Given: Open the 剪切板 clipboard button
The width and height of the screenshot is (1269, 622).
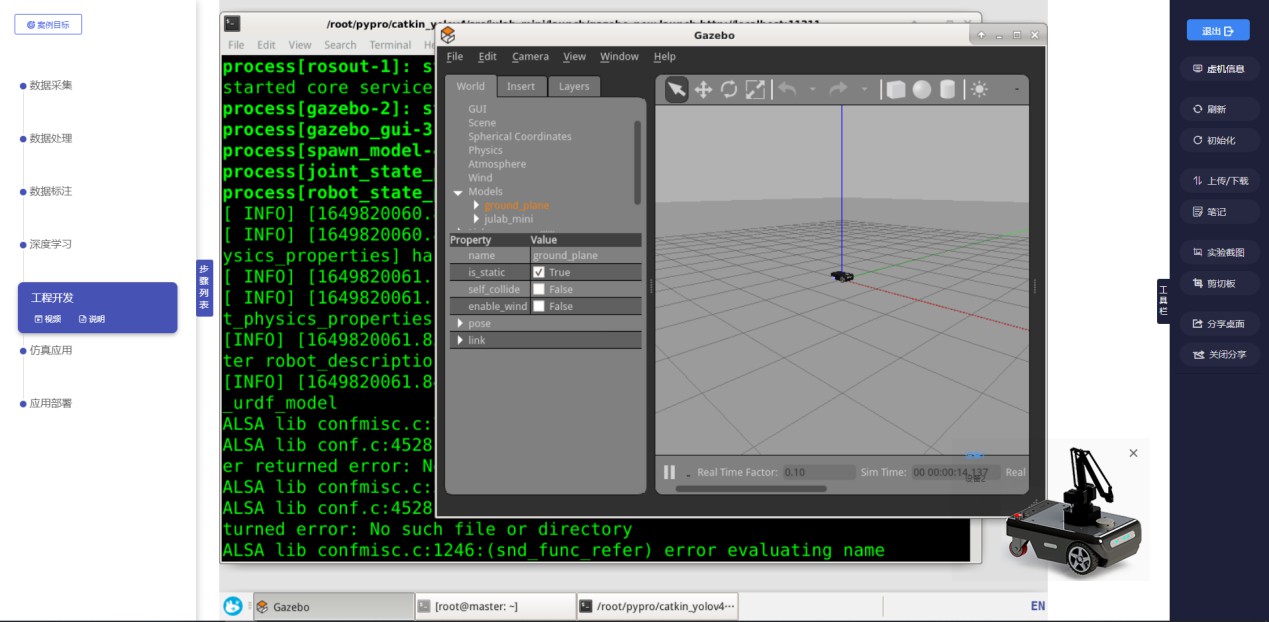Looking at the screenshot, I should point(1219,283).
